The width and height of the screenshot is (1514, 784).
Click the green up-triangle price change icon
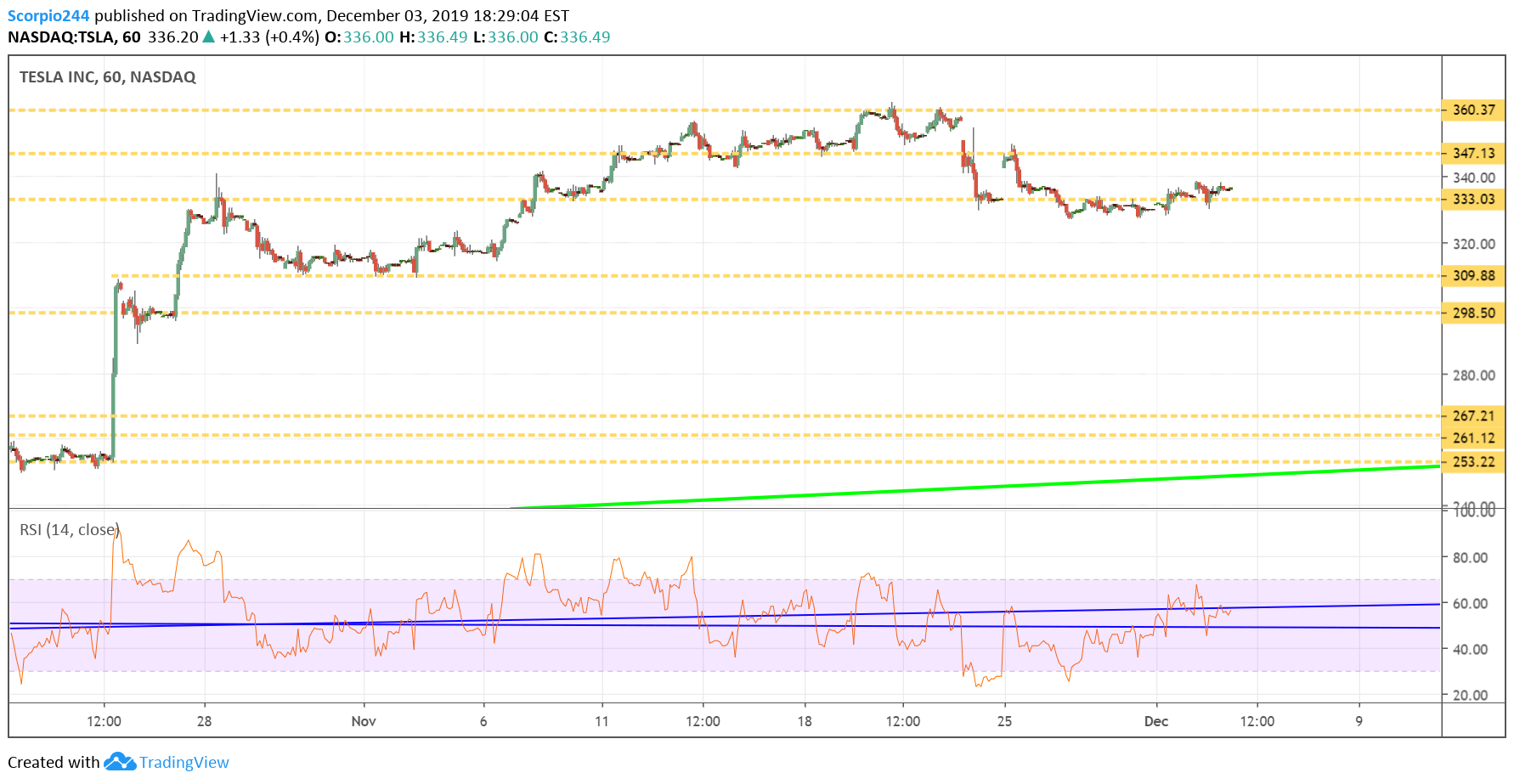(208, 37)
